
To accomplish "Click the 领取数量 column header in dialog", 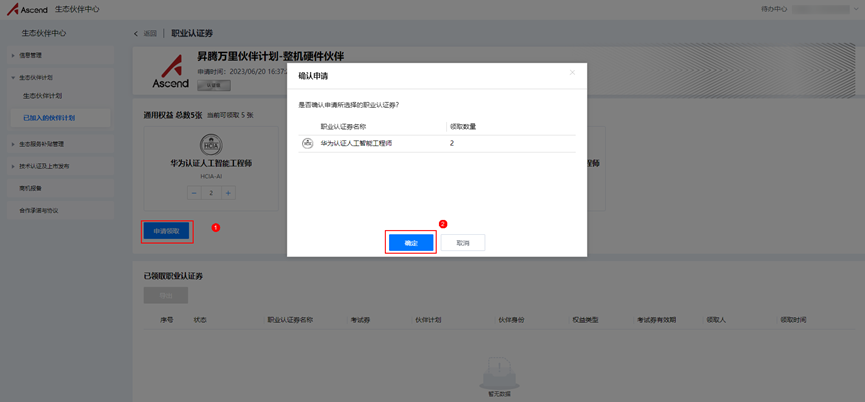I will click(x=463, y=126).
